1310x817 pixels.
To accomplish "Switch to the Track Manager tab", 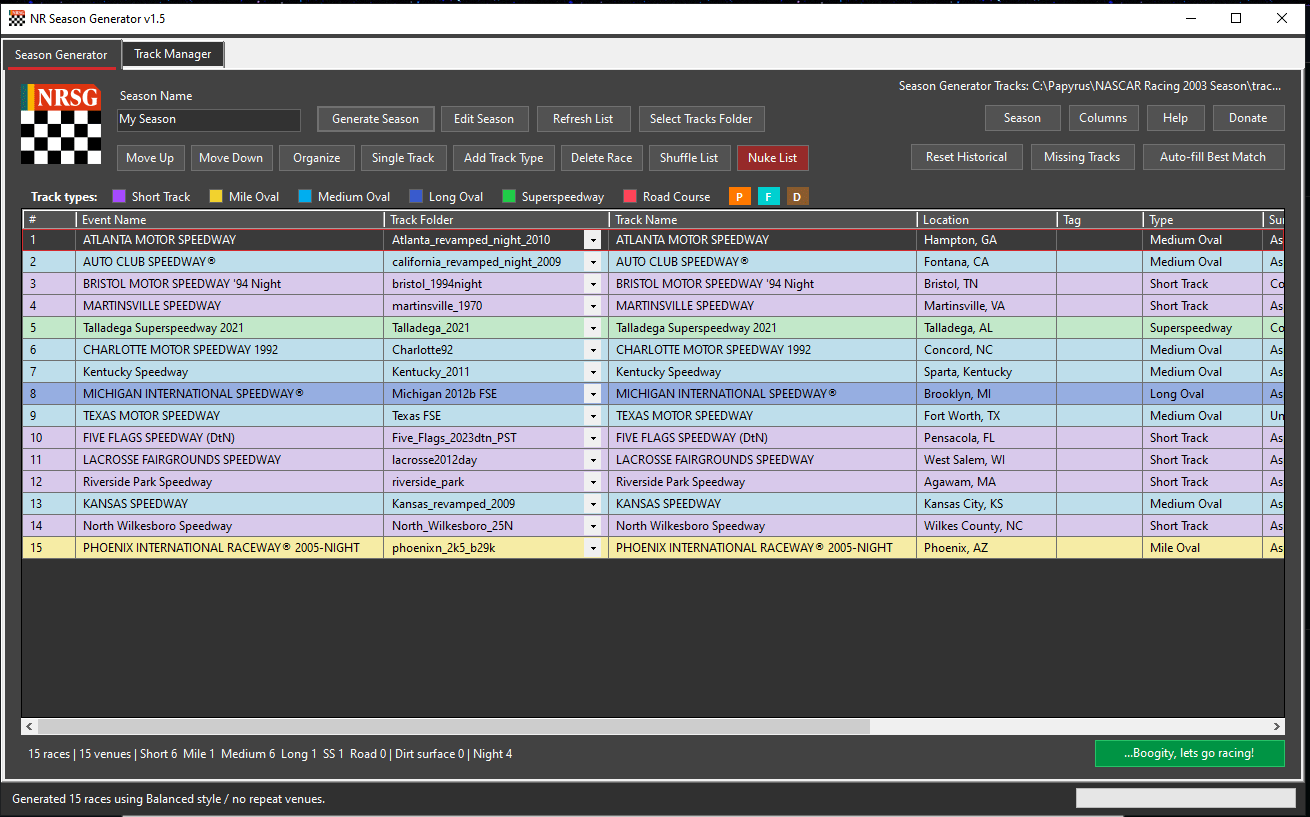I will pos(173,54).
